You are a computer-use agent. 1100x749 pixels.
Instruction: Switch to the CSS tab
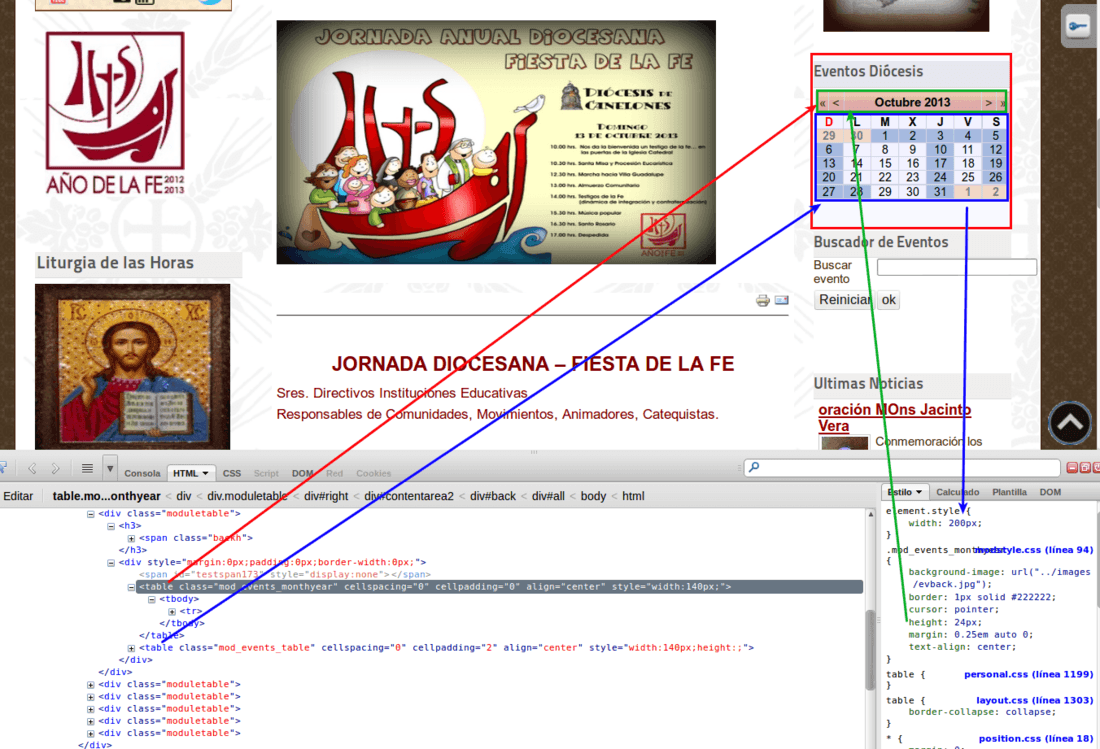(x=232, y=473)
